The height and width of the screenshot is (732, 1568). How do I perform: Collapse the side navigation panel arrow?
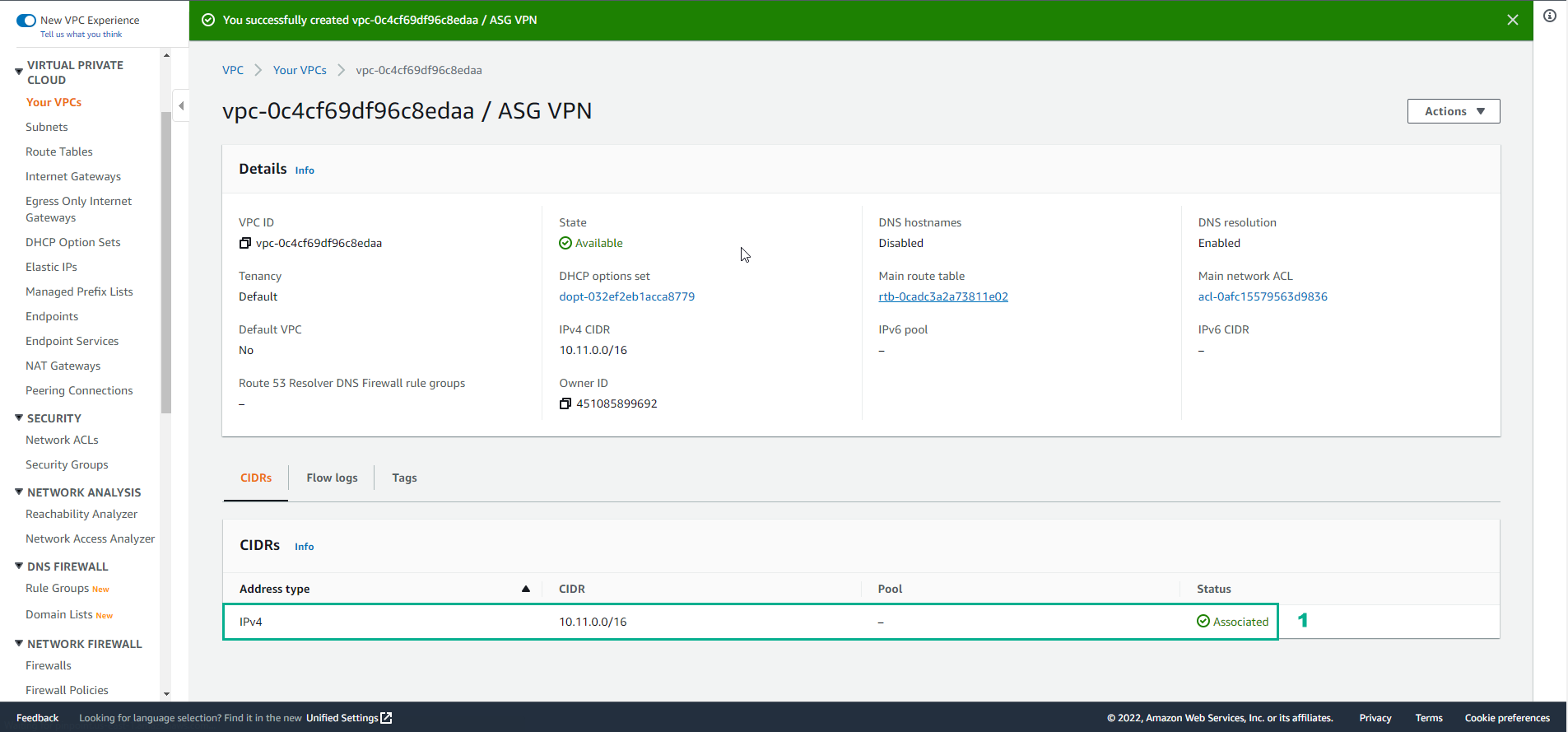click(181, 105)
